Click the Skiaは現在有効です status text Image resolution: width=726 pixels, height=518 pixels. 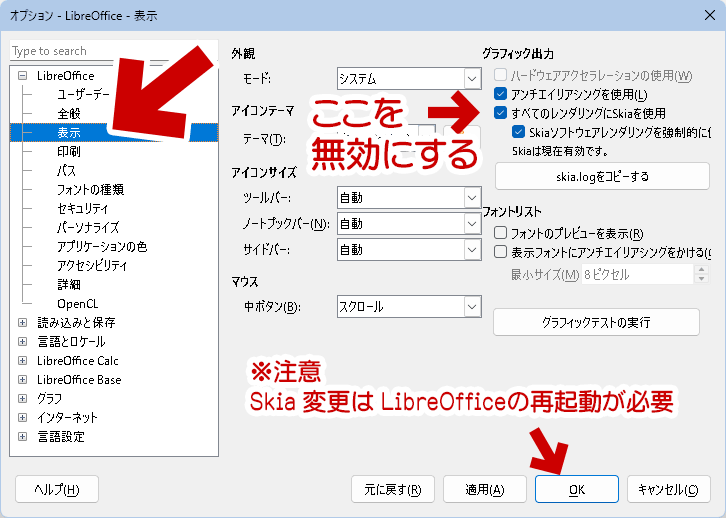(560, 151)
